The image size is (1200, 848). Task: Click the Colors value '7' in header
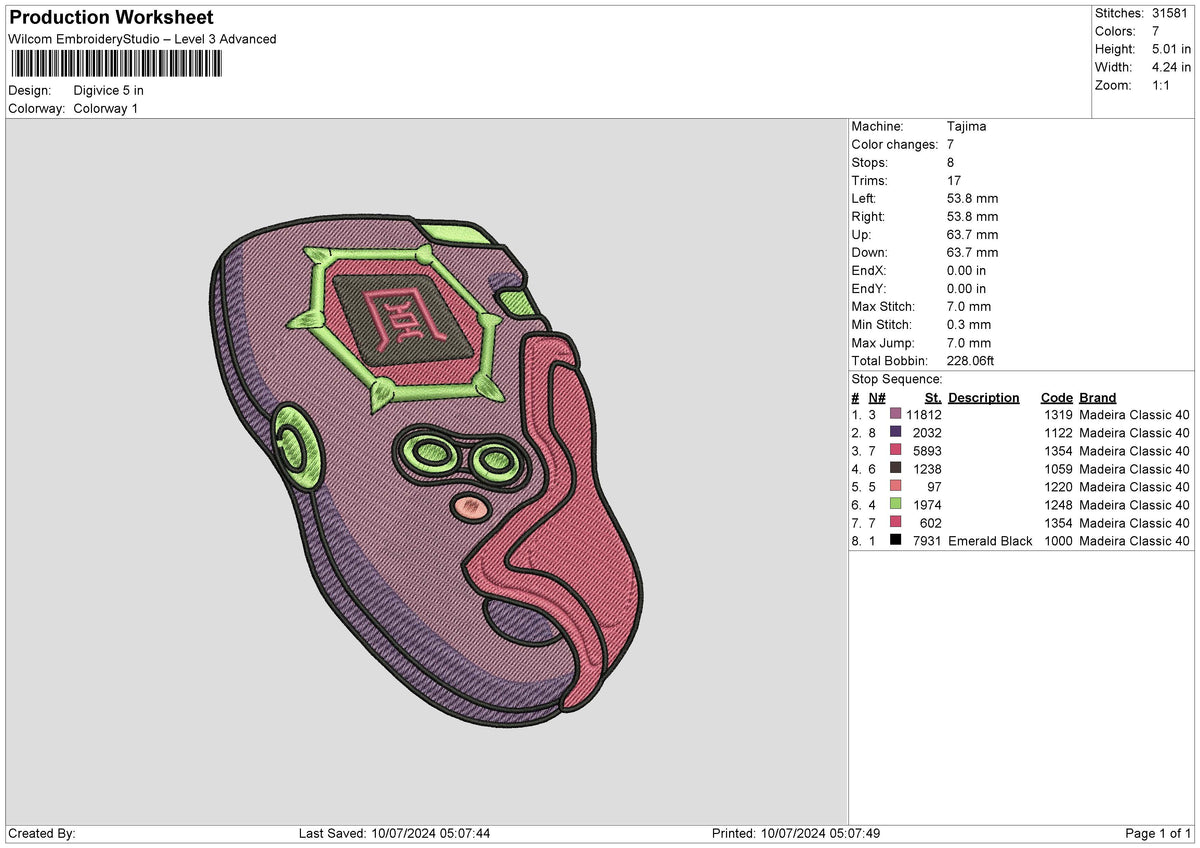(x=1156, y=31)
